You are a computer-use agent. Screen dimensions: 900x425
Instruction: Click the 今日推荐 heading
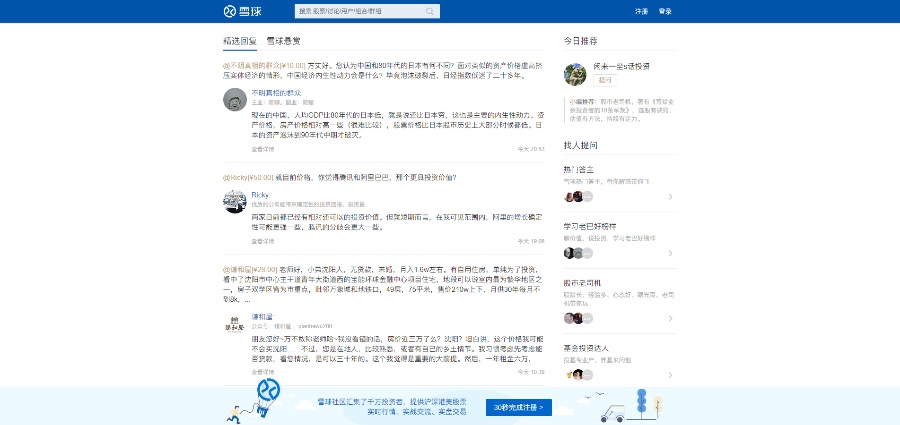click(x=580, y=41)
